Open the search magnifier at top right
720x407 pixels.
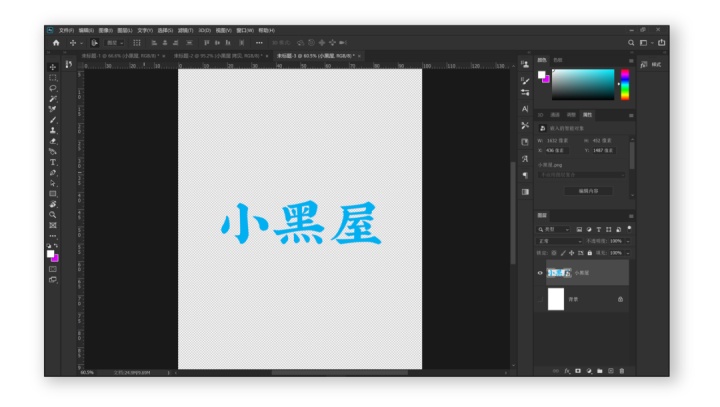tap(631, 43)
